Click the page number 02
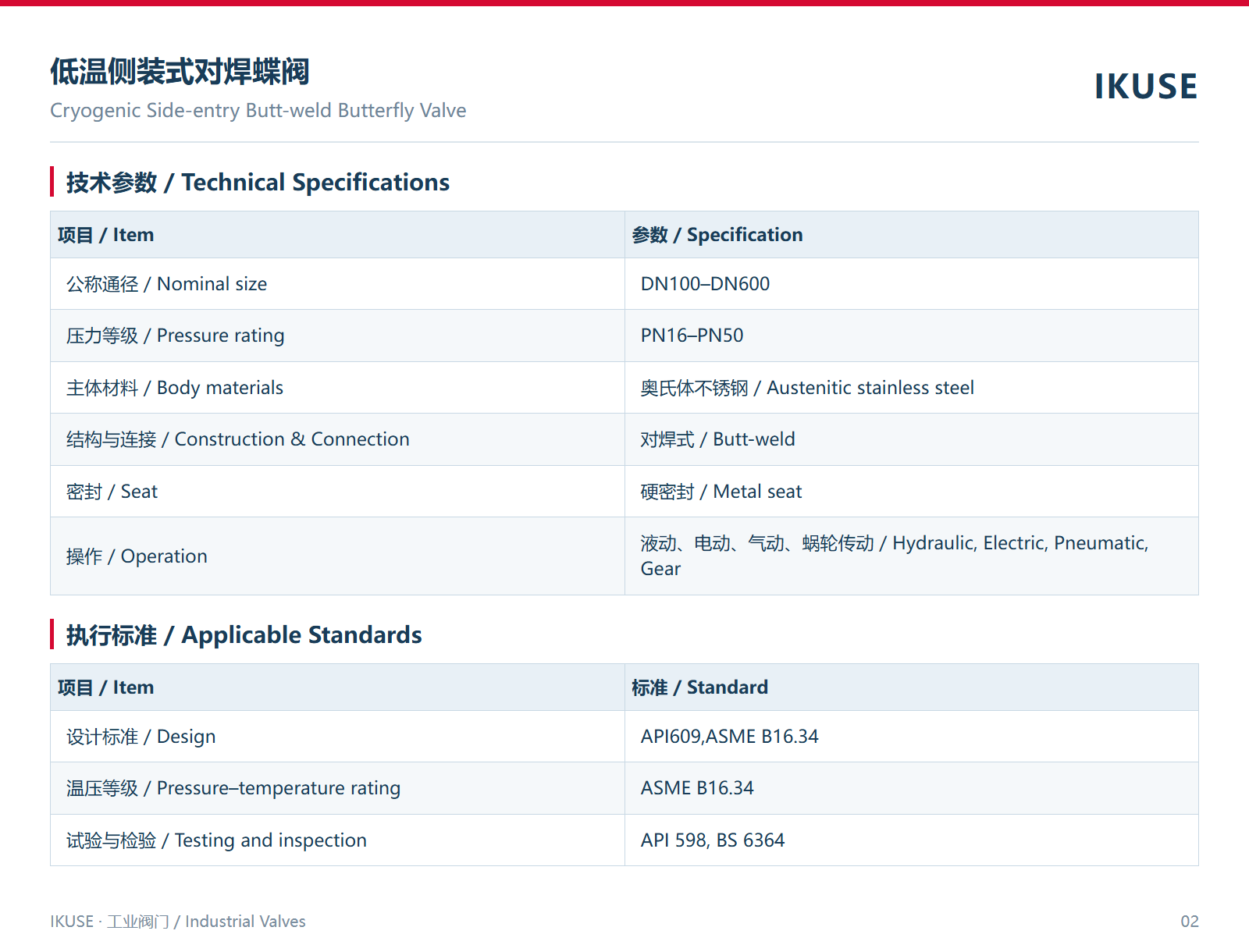Screen dimensions: 1249x952 (1190, 922)
